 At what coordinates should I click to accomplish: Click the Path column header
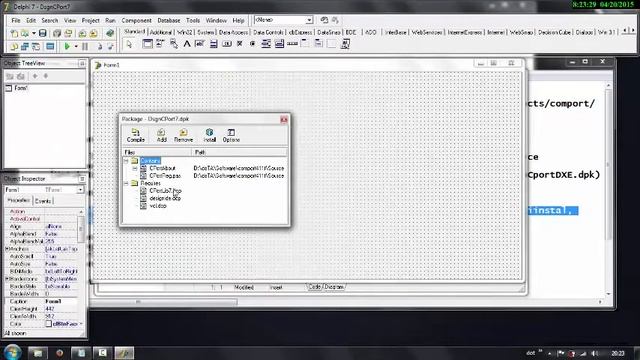coord(240,152)
